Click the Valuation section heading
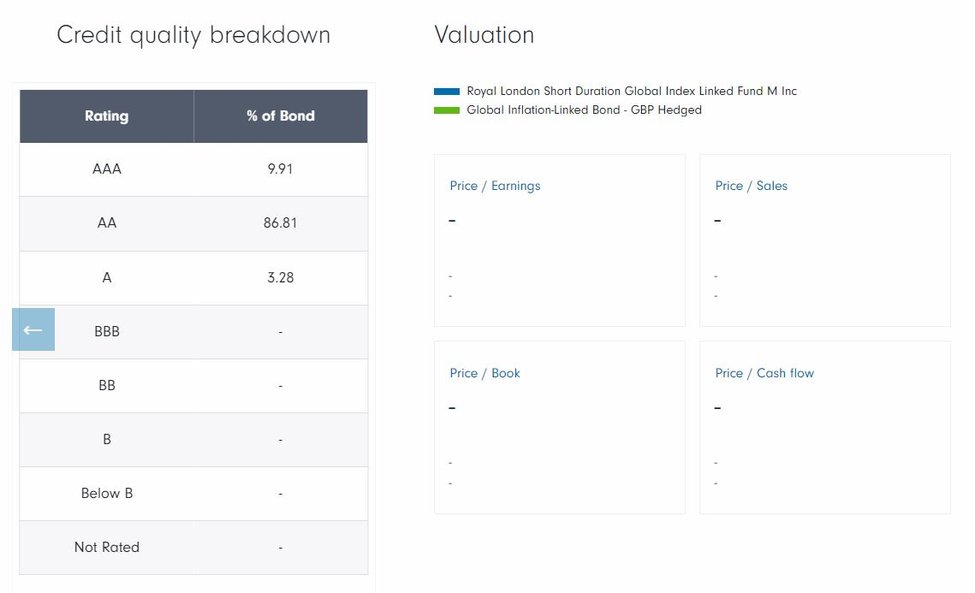The height and width of the screenshot is (593, 975). click(x=484, y=35)
